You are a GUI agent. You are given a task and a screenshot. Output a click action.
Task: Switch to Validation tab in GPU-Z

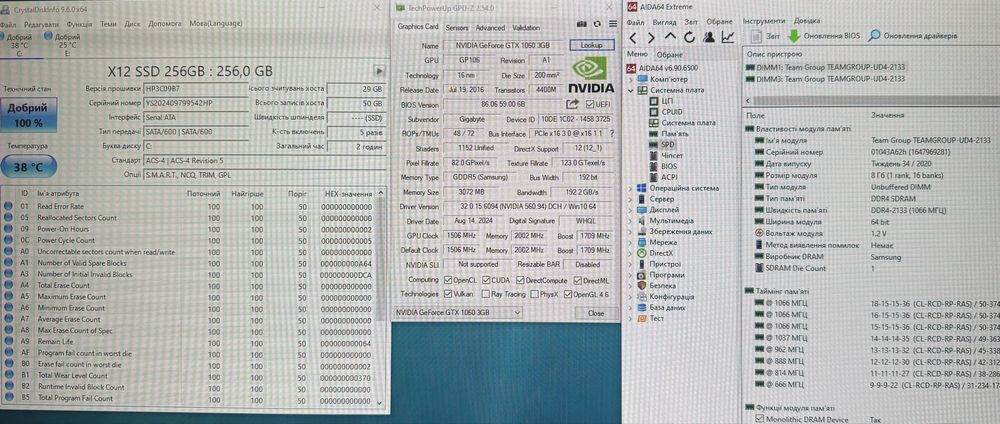(526, 27)
